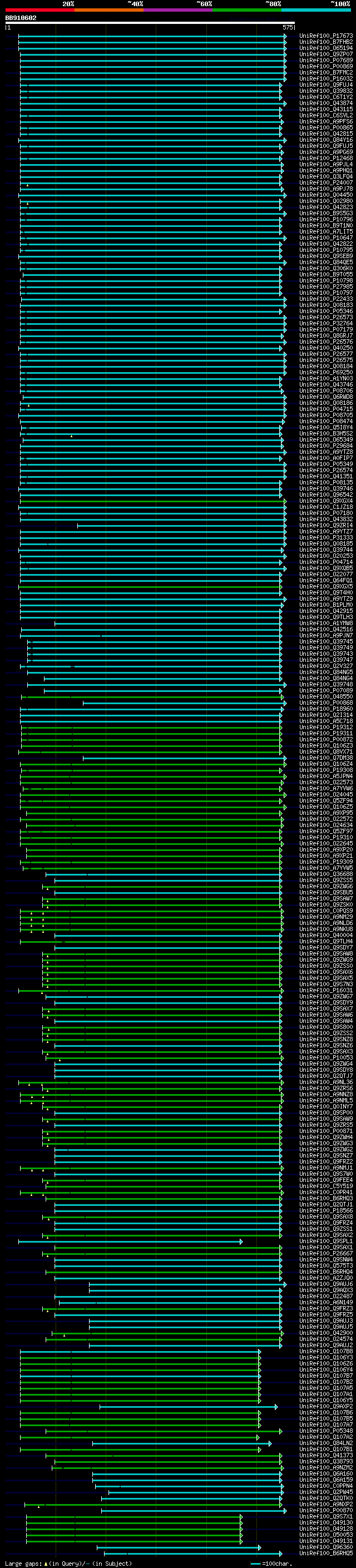
Task: Select hit UniRef100_Q84Y16
Action: point(326,140)
